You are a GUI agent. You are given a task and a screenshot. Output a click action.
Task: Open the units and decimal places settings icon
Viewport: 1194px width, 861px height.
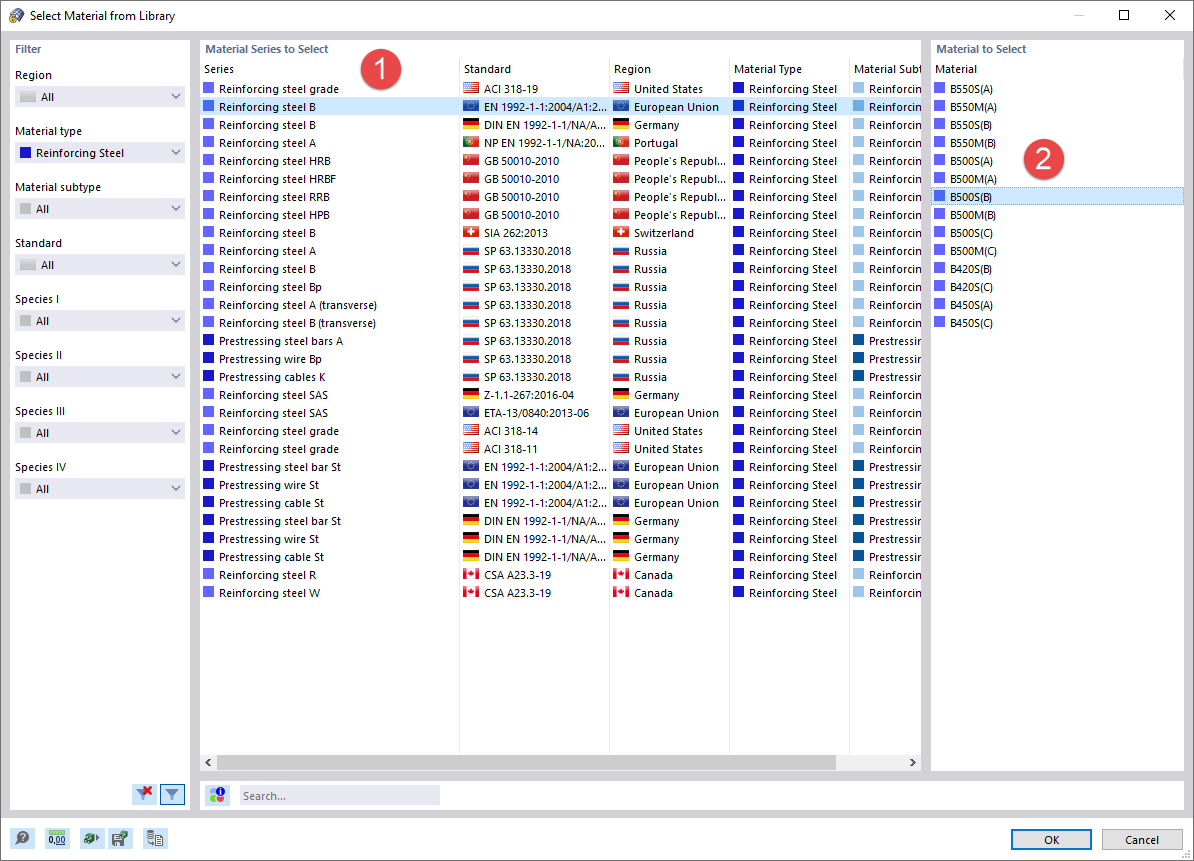pos(57,838)
